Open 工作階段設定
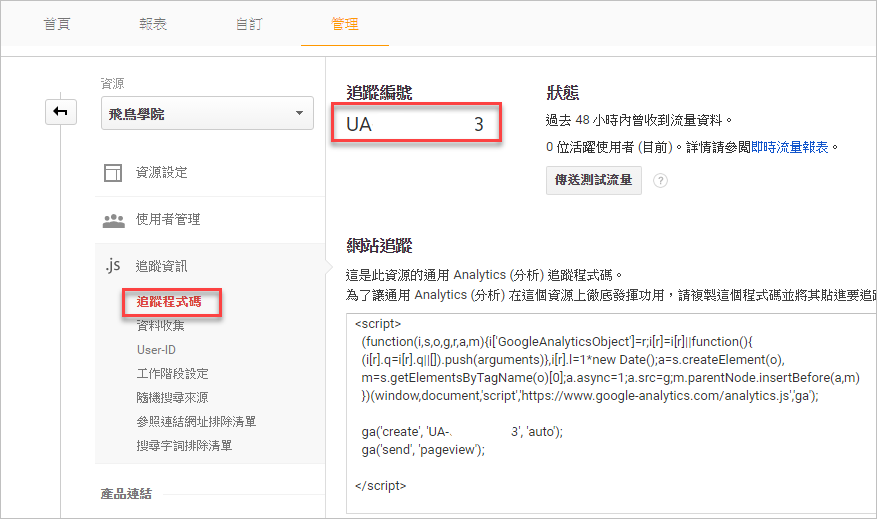Image resolution: width=877 pixels, height=519 pixels. click(x=172, y=374)
